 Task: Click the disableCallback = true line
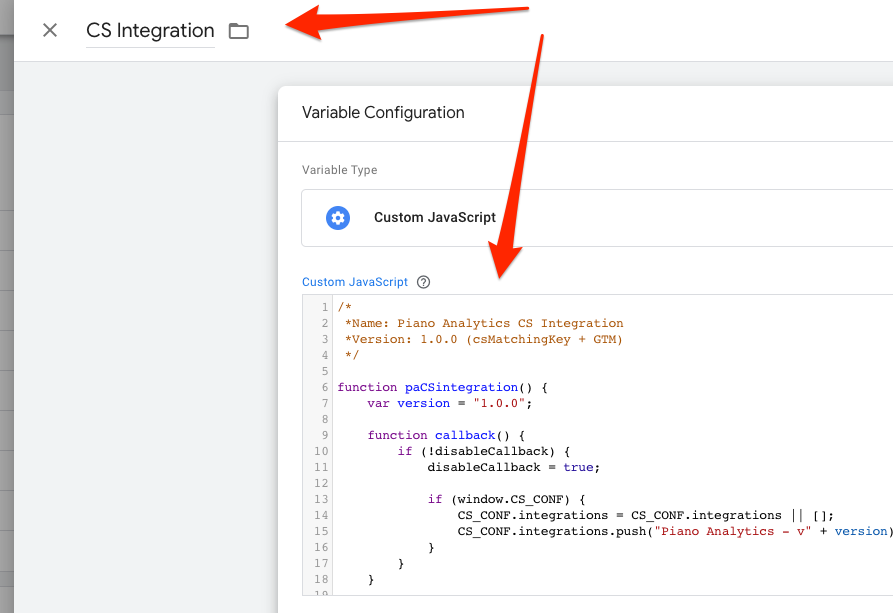(x=514, y=467)
